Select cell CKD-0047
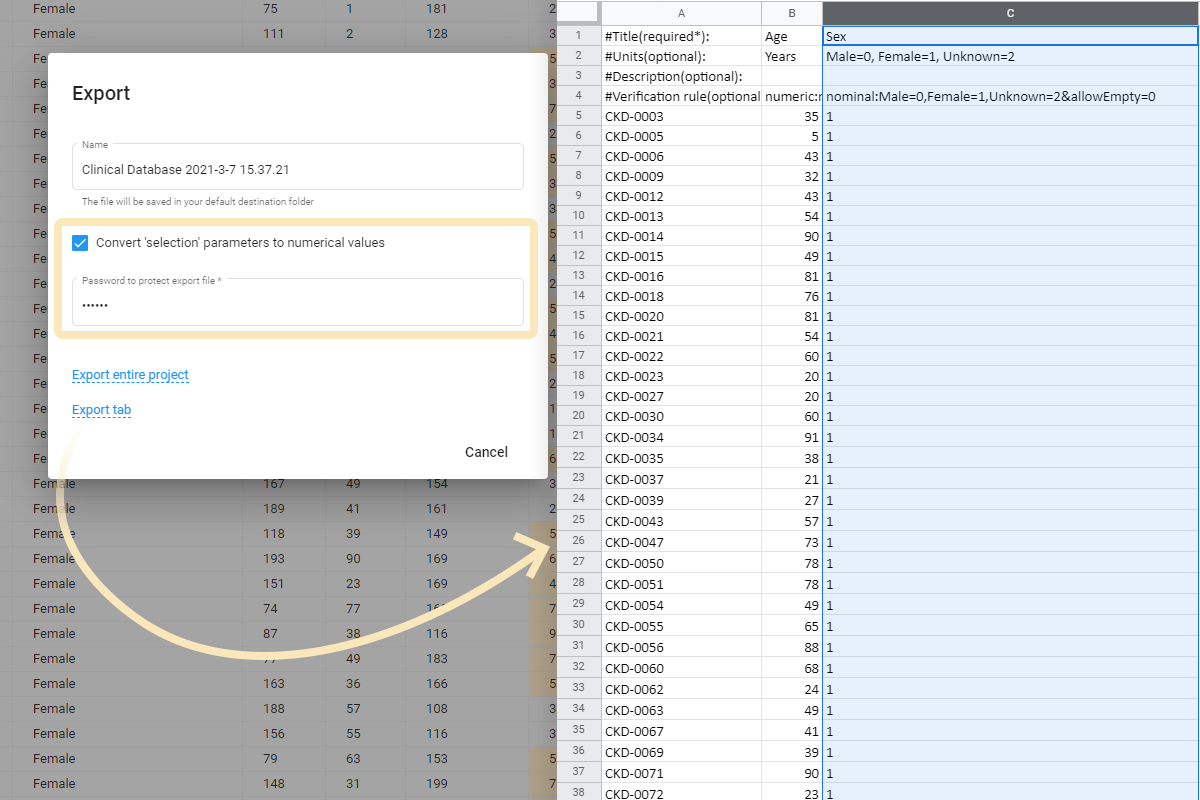The height and width of the screenshot is (800, 1200). (681, 542)
